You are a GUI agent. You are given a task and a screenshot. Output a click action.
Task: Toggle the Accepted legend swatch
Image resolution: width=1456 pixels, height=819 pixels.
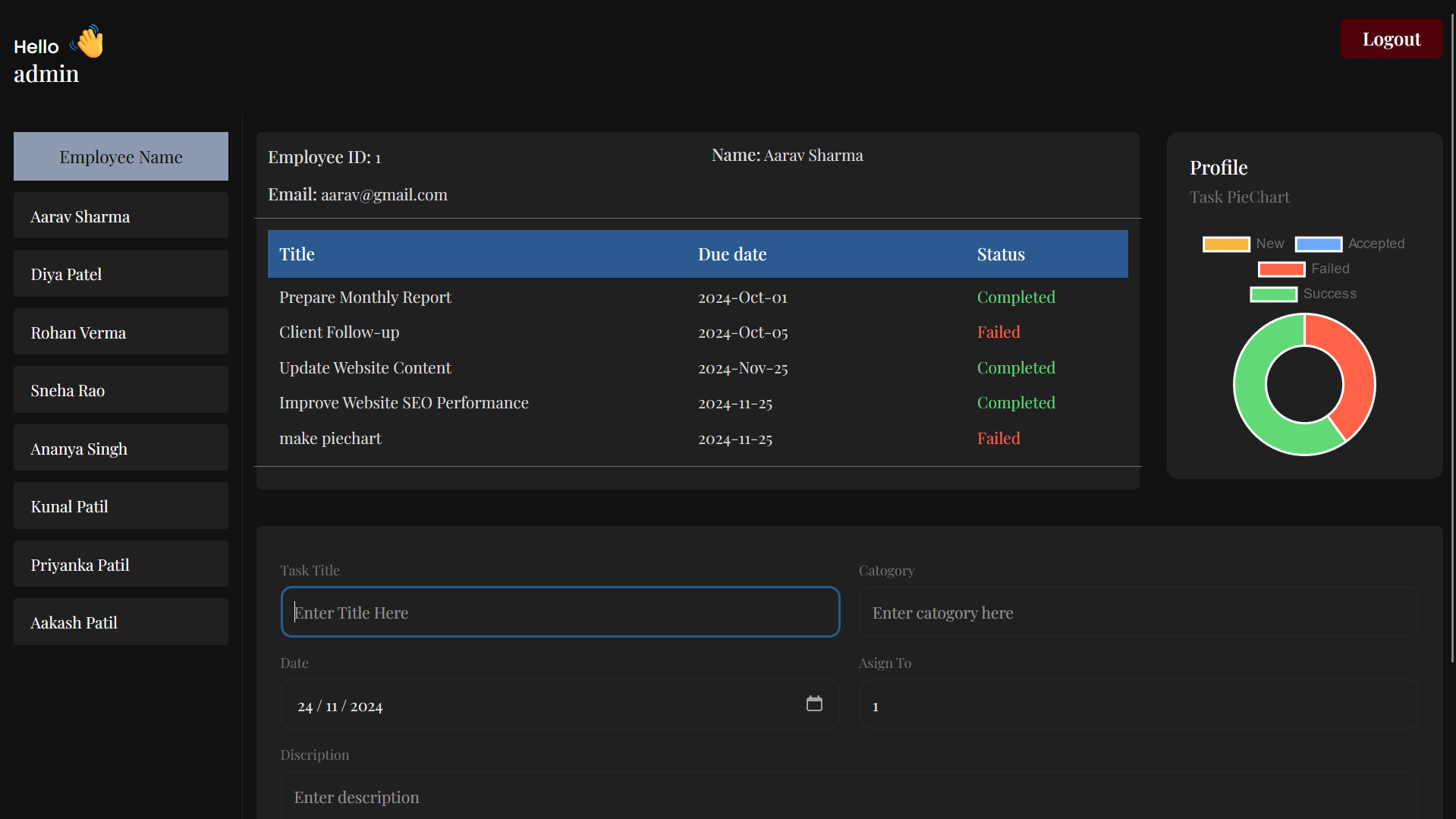[1319, 244]
